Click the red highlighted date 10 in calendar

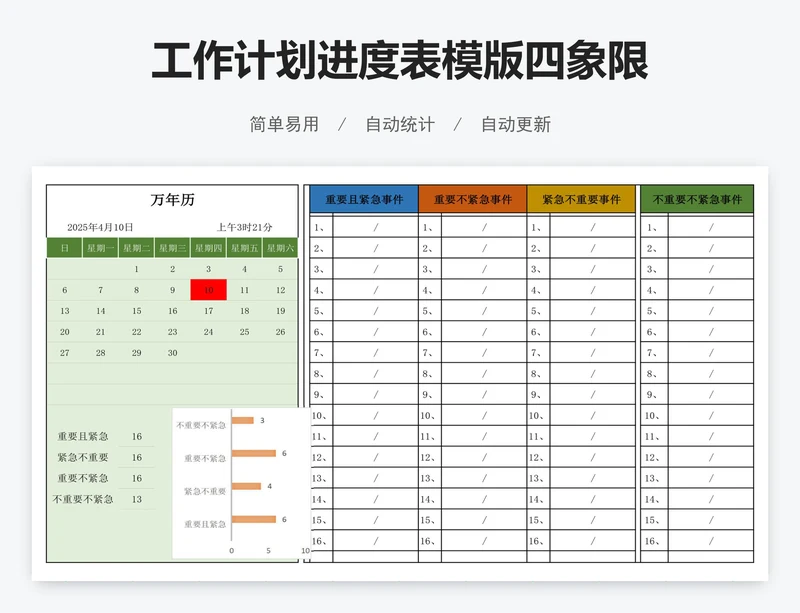208,290
